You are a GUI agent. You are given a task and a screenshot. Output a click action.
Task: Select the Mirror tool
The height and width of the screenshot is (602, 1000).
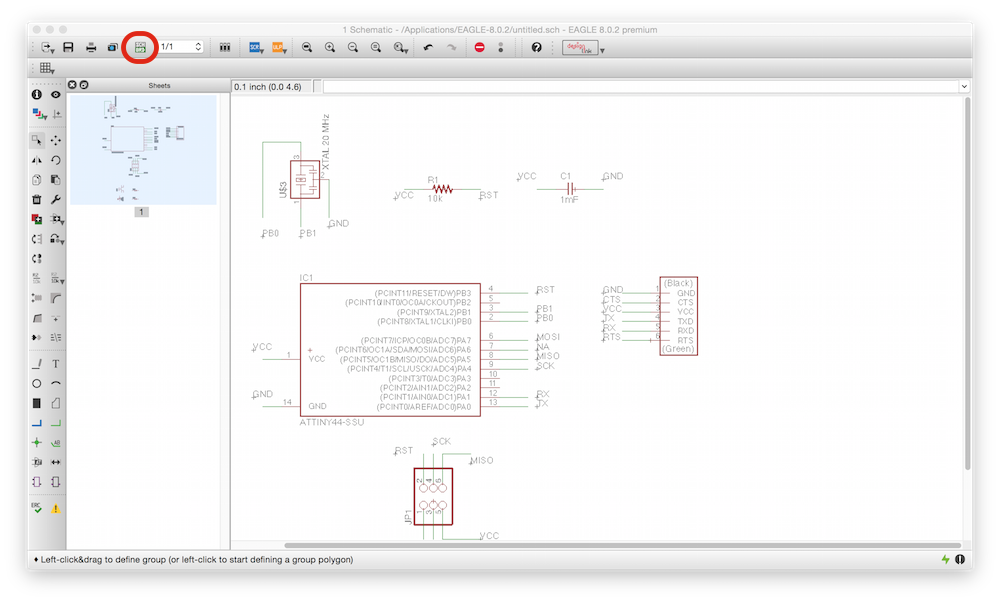[37, 160]
